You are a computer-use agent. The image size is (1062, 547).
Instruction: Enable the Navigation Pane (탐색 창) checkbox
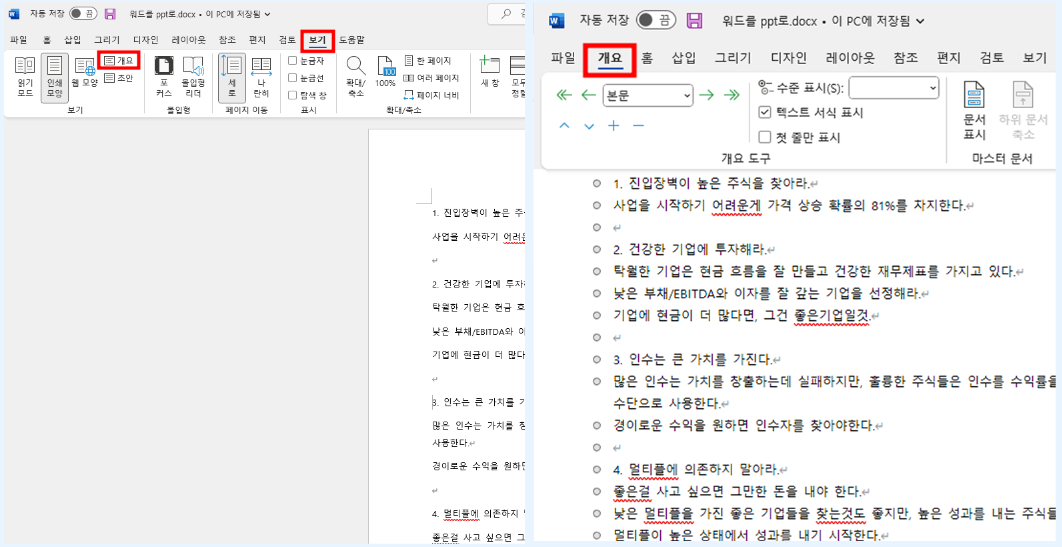[293, 95]
